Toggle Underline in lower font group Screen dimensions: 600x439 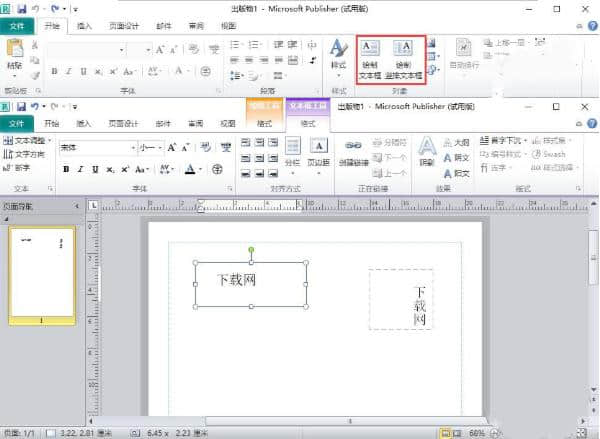pyautogui.click(x=94, y=169)
